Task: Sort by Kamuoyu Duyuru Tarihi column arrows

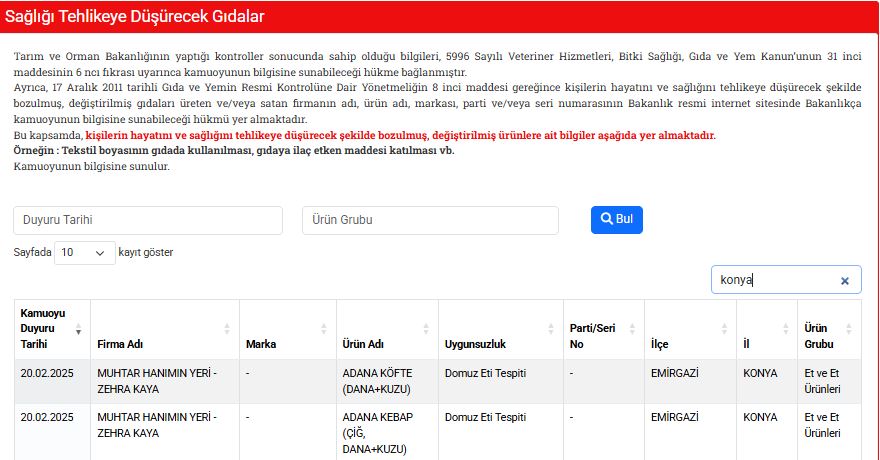Action: (79, 329)
